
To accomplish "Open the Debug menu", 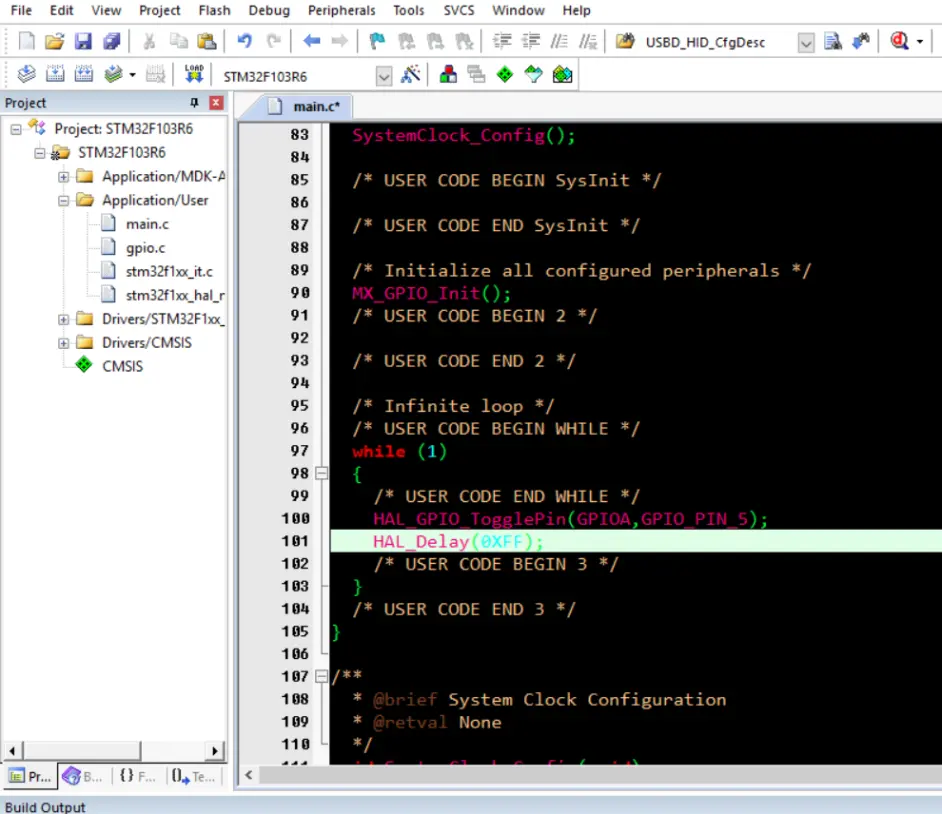I will click(x=269, y=10).
